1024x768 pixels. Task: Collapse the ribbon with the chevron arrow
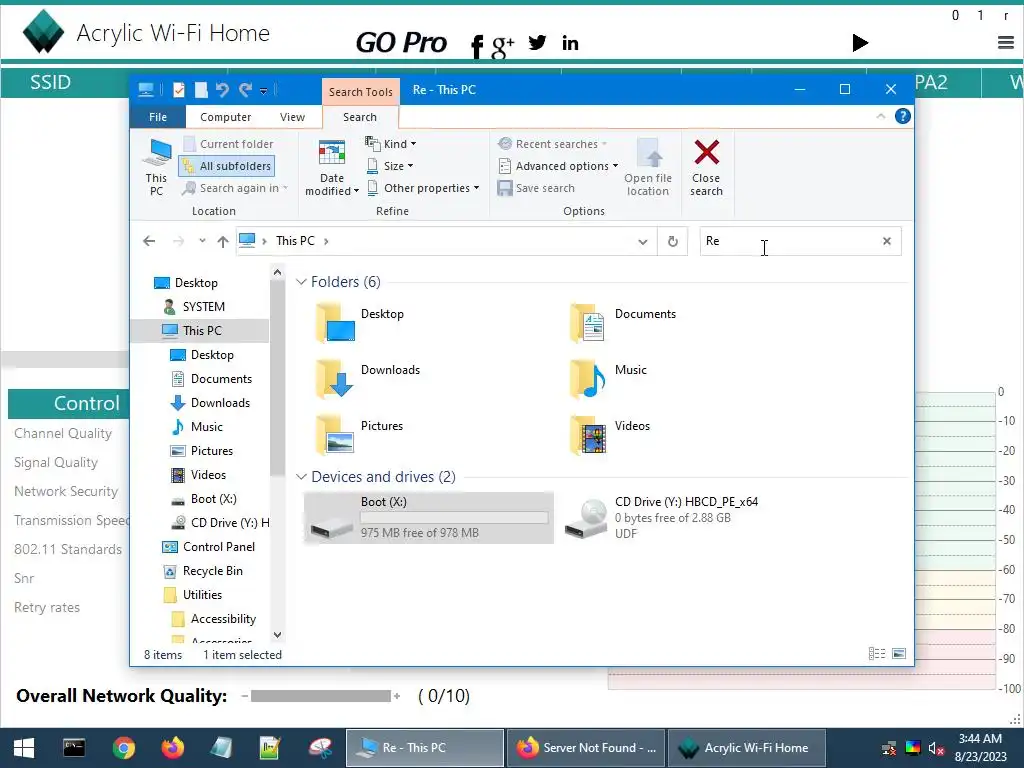tap(880, 116)
